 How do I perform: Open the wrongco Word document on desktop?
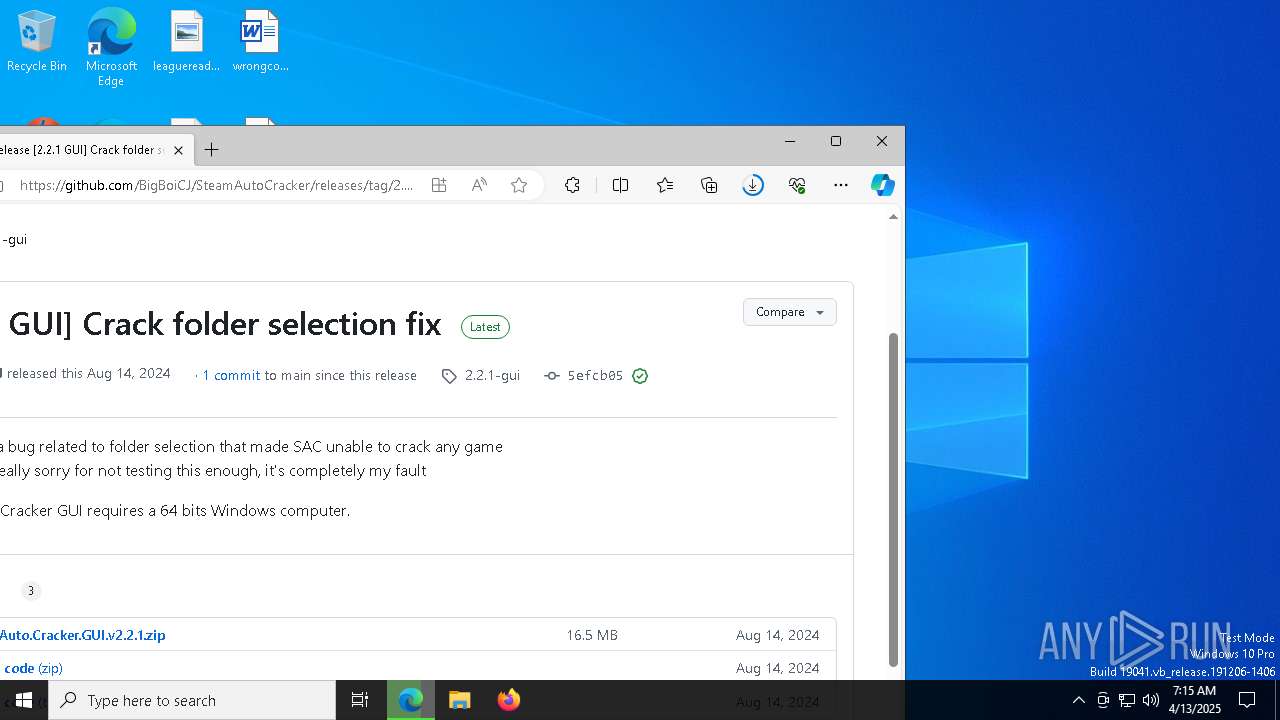coord(260,42)
